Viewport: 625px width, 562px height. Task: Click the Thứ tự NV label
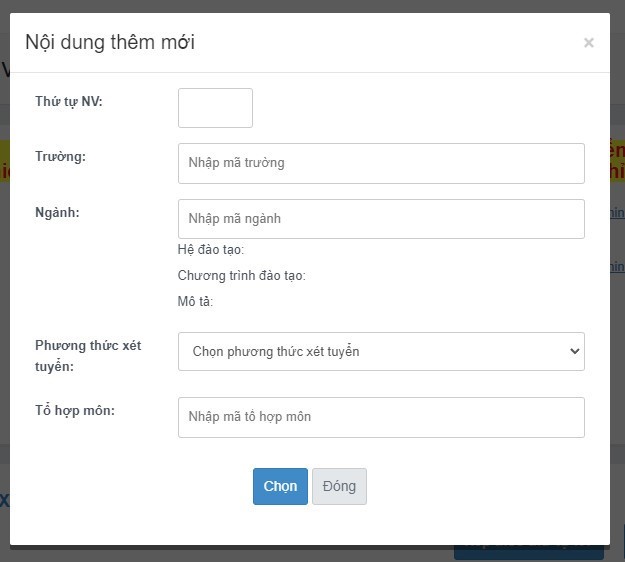[x=69, y=101]
